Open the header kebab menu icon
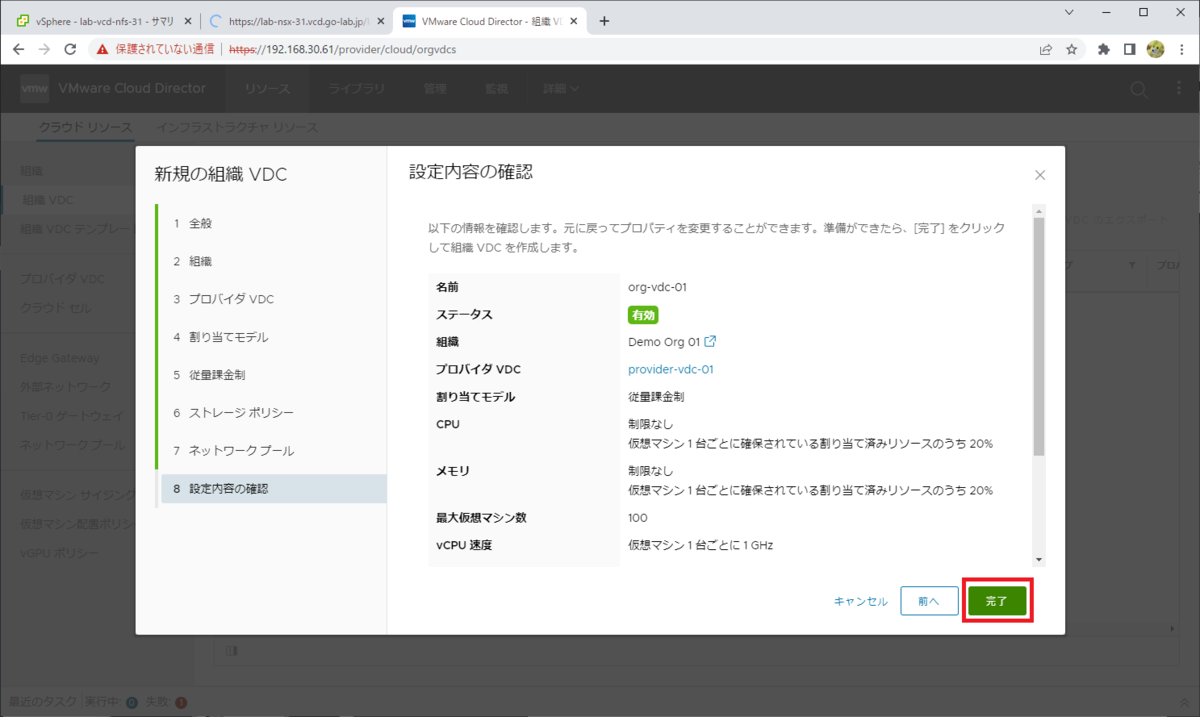1200x717 pixels. click(1180, 89)
